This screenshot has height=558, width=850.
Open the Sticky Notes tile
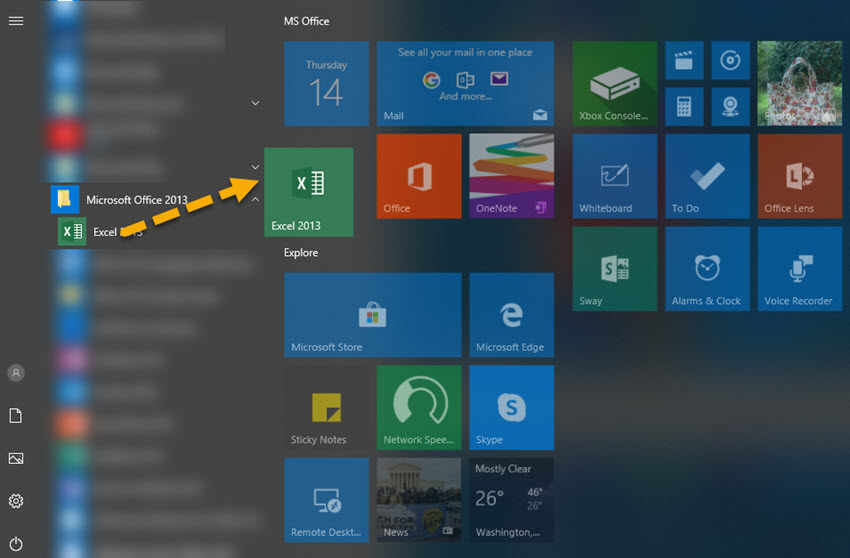click(x=326, y=408)
